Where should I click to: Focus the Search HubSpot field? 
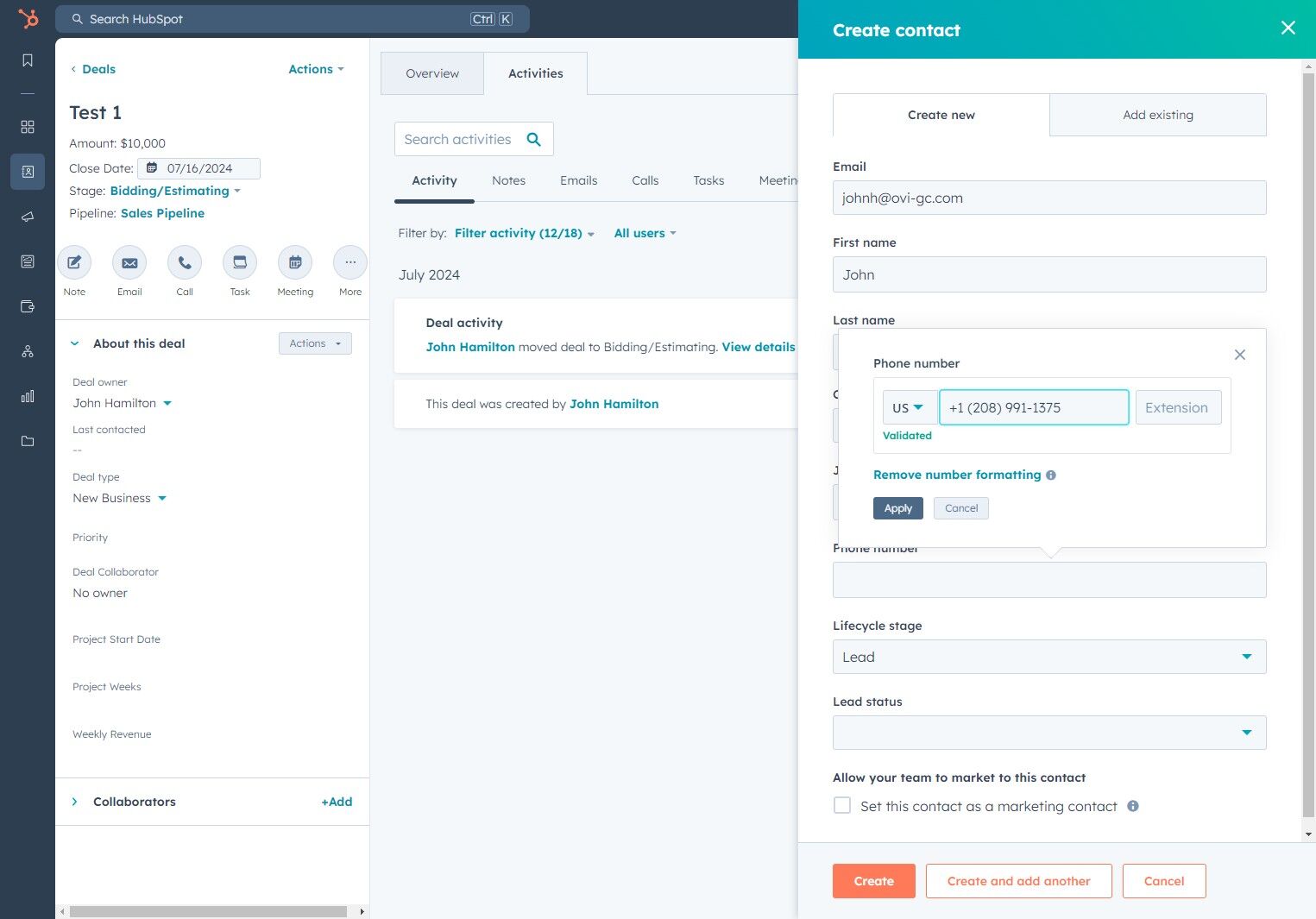tap(293, 19)
